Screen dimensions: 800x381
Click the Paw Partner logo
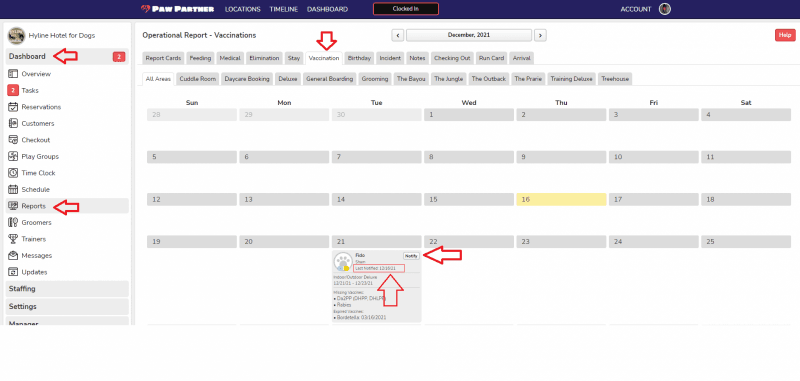177,9
